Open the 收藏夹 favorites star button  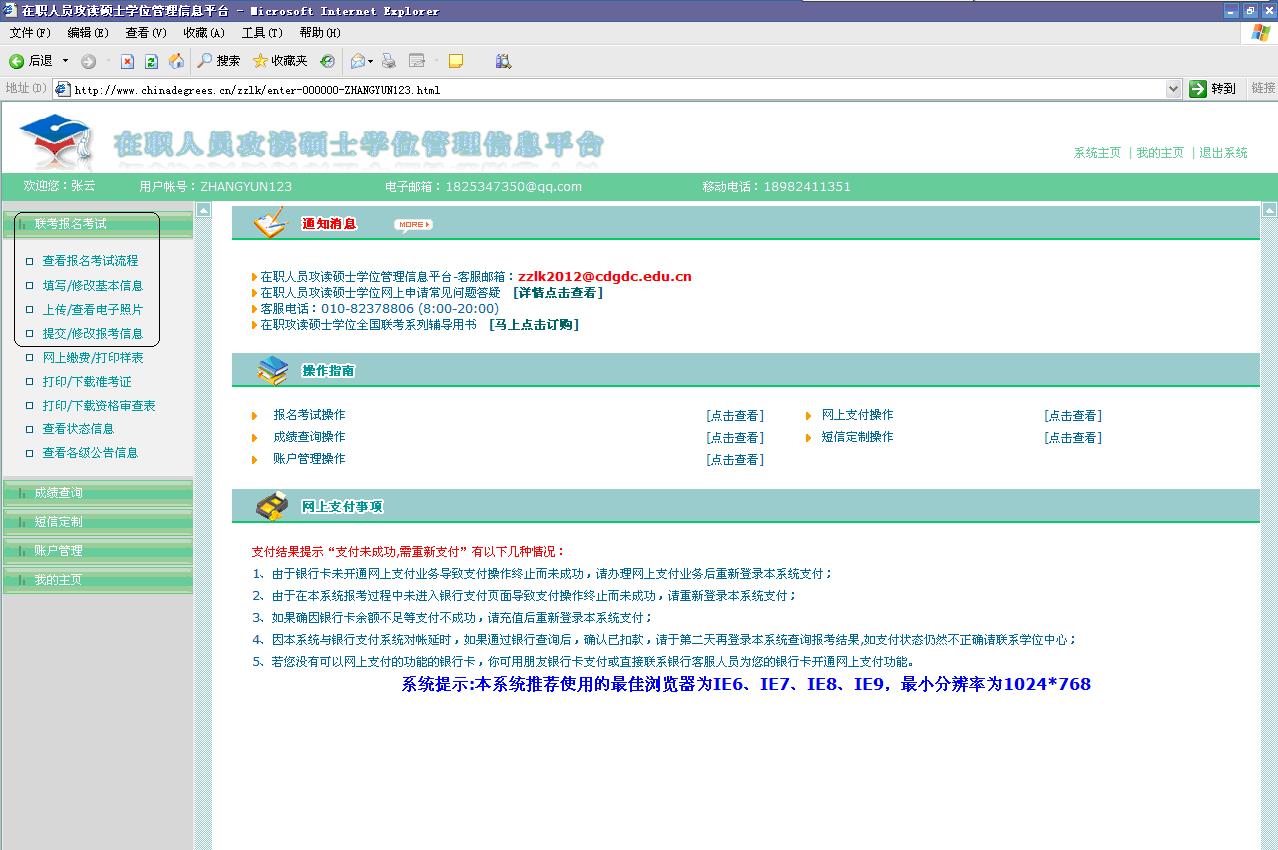pos(280,61)
